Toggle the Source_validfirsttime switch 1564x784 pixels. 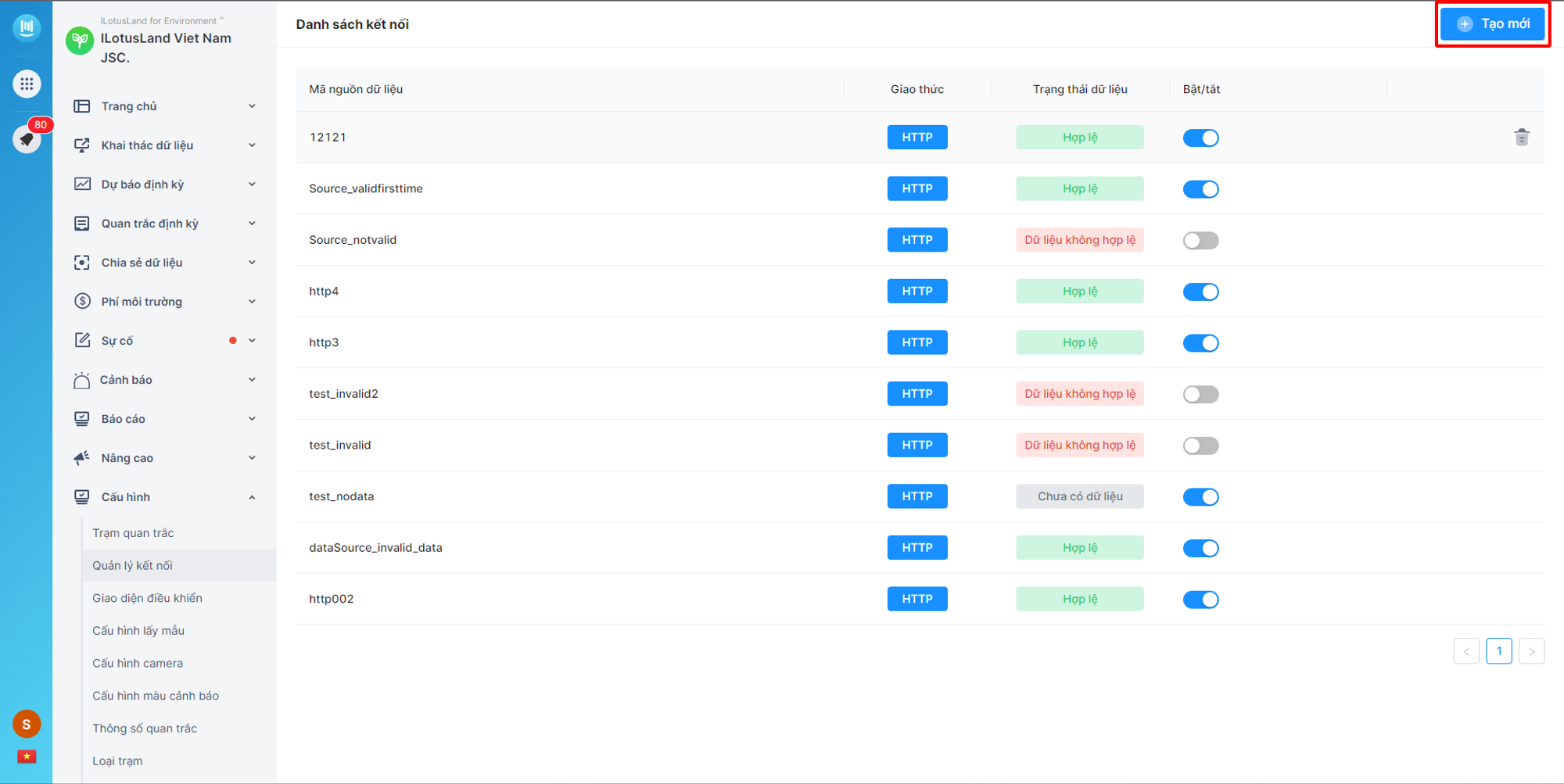tap(1201, 189)
